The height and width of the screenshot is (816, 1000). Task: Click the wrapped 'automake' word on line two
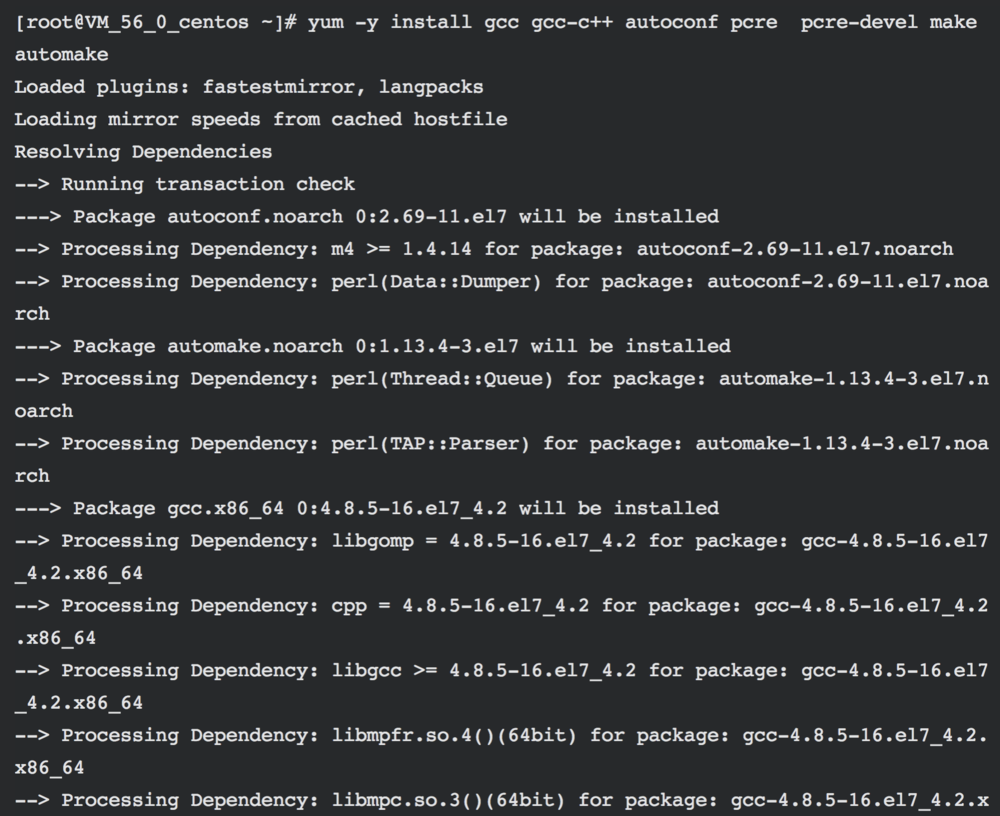click(62, 55)
